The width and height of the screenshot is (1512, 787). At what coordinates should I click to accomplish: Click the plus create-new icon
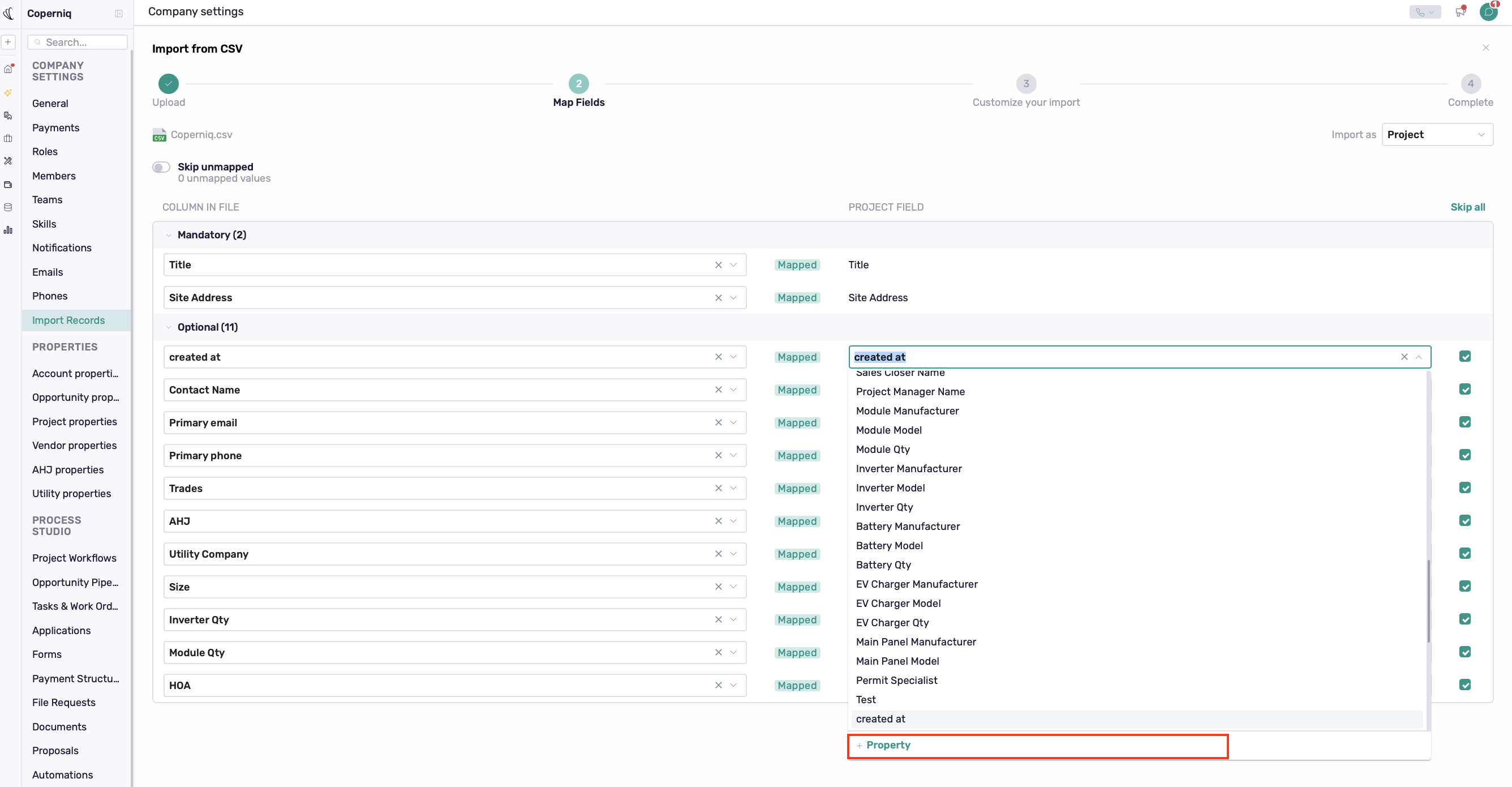[x=8, y=42]
